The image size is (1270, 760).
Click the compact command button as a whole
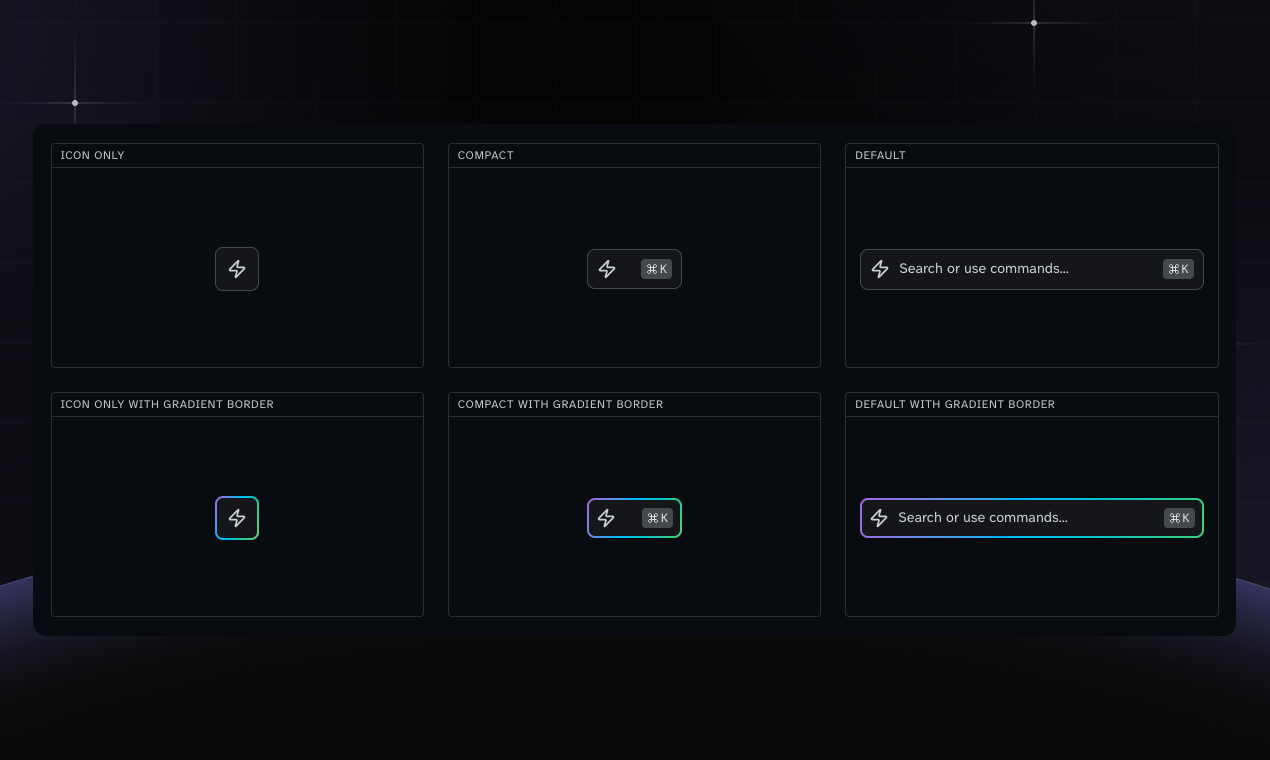pyautogui.click(x=634, y=268)
